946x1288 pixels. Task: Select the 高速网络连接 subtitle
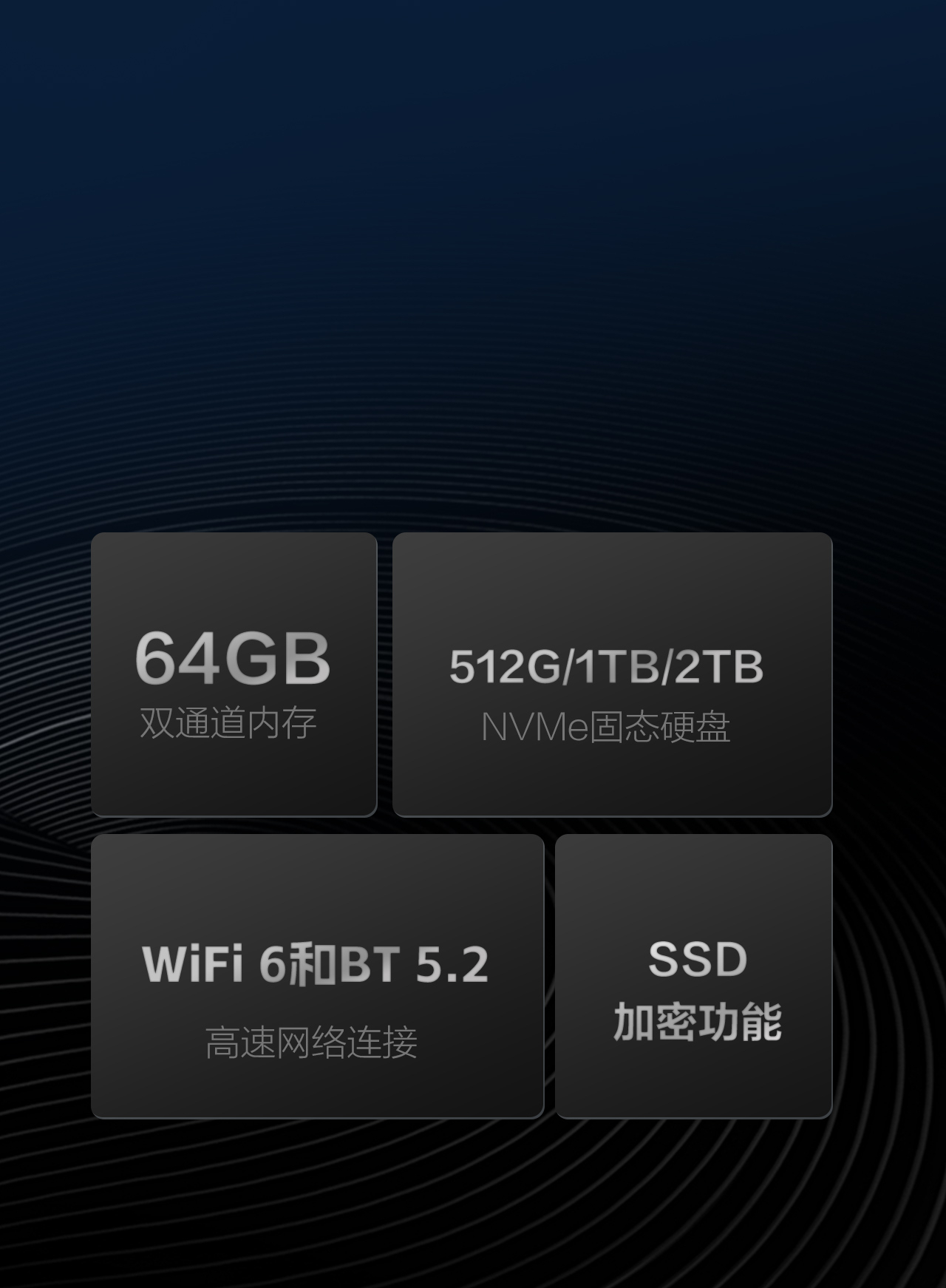click(311, 1043)
